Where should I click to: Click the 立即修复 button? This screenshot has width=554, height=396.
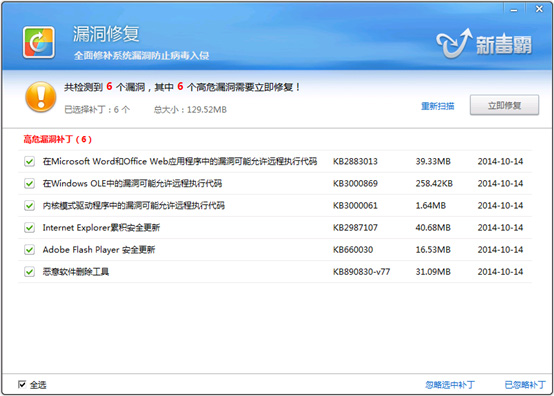tap(504, 105)
